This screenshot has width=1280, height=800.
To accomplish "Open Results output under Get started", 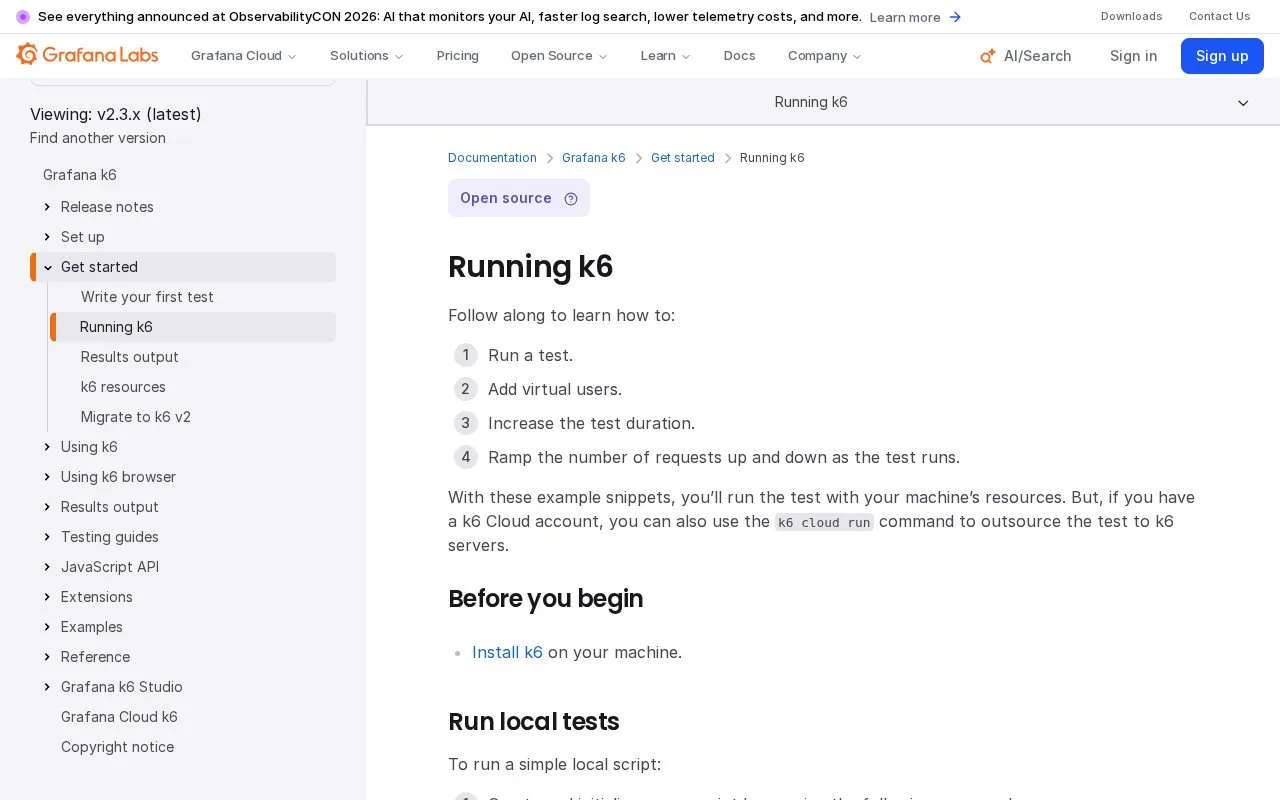I will [130, 357].
